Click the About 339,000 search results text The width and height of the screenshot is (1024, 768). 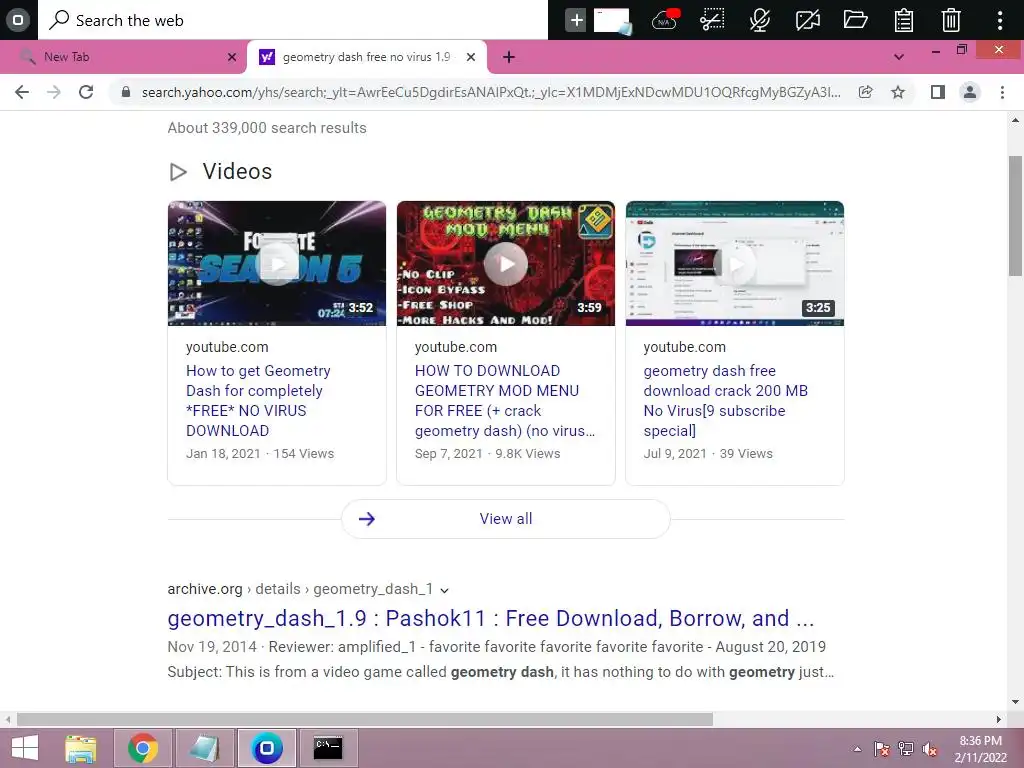point(267,128)
